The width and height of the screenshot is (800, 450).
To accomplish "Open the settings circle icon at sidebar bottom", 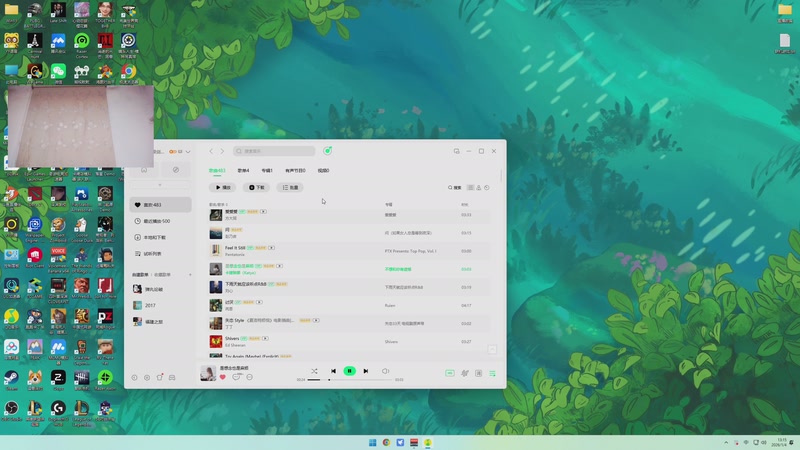I will 147,378.
